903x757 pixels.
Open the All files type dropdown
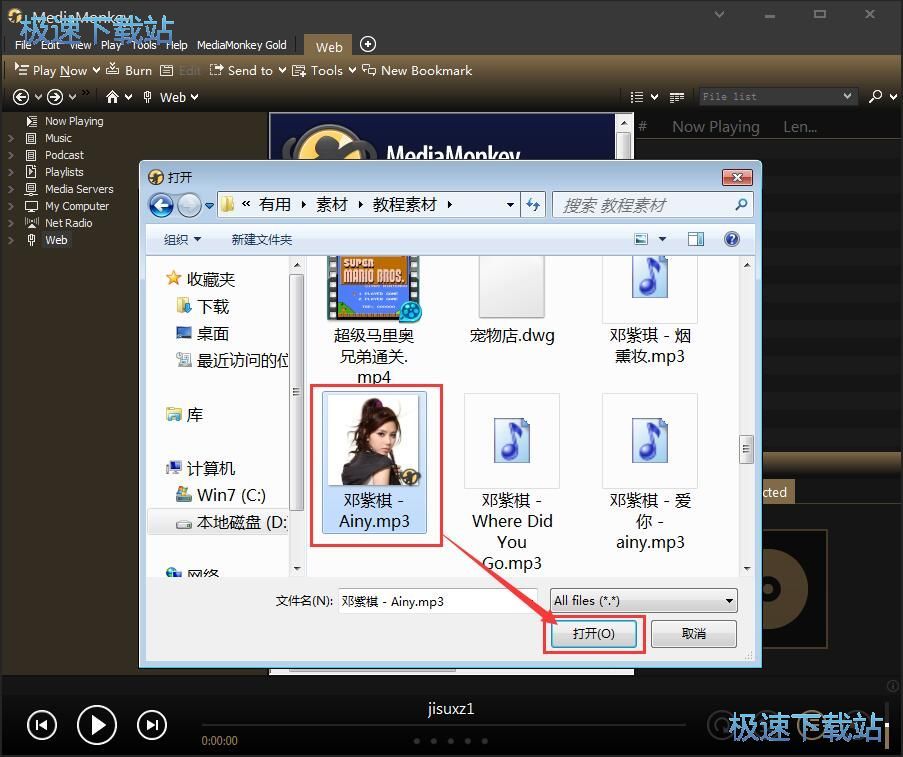644,600
